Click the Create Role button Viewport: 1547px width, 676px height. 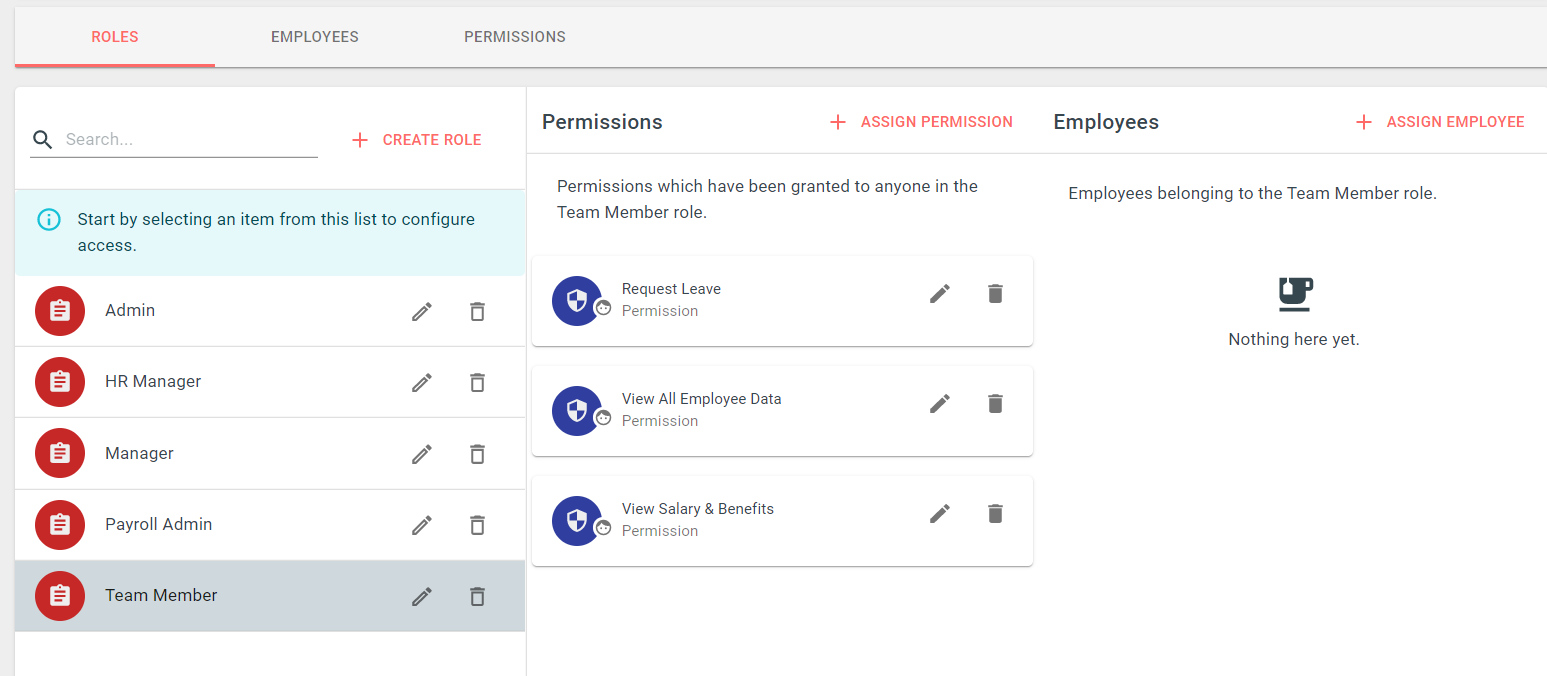[417, 140]
